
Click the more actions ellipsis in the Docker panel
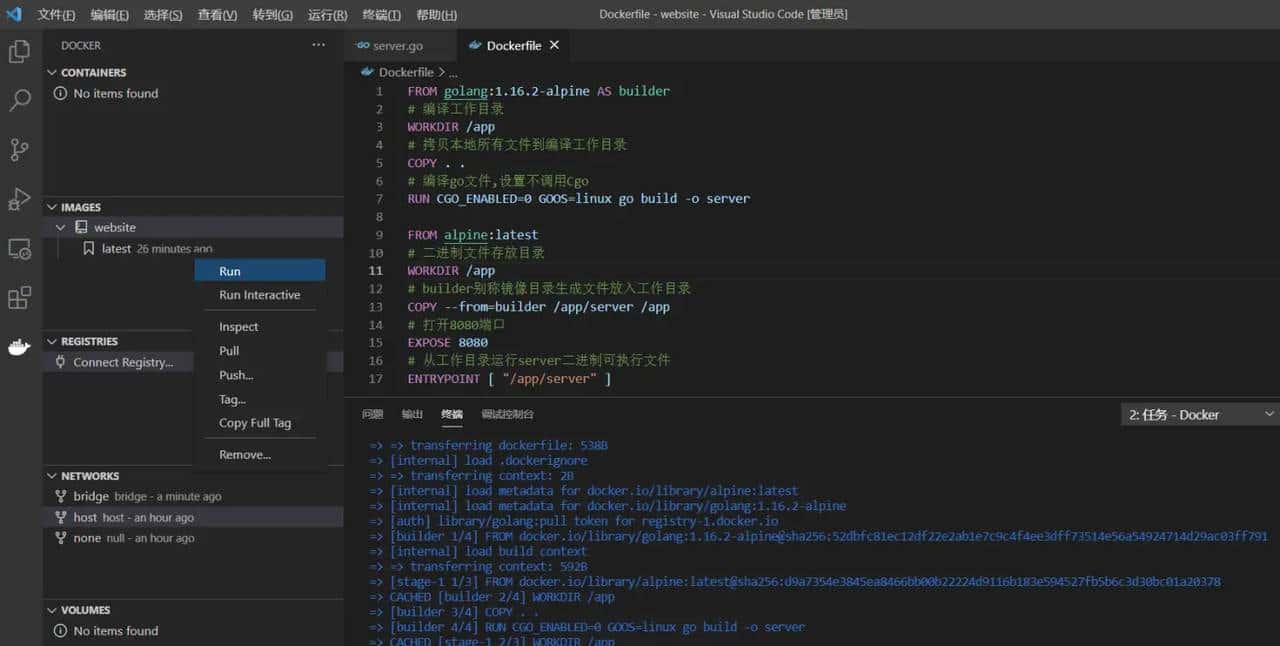coord(318,44)
